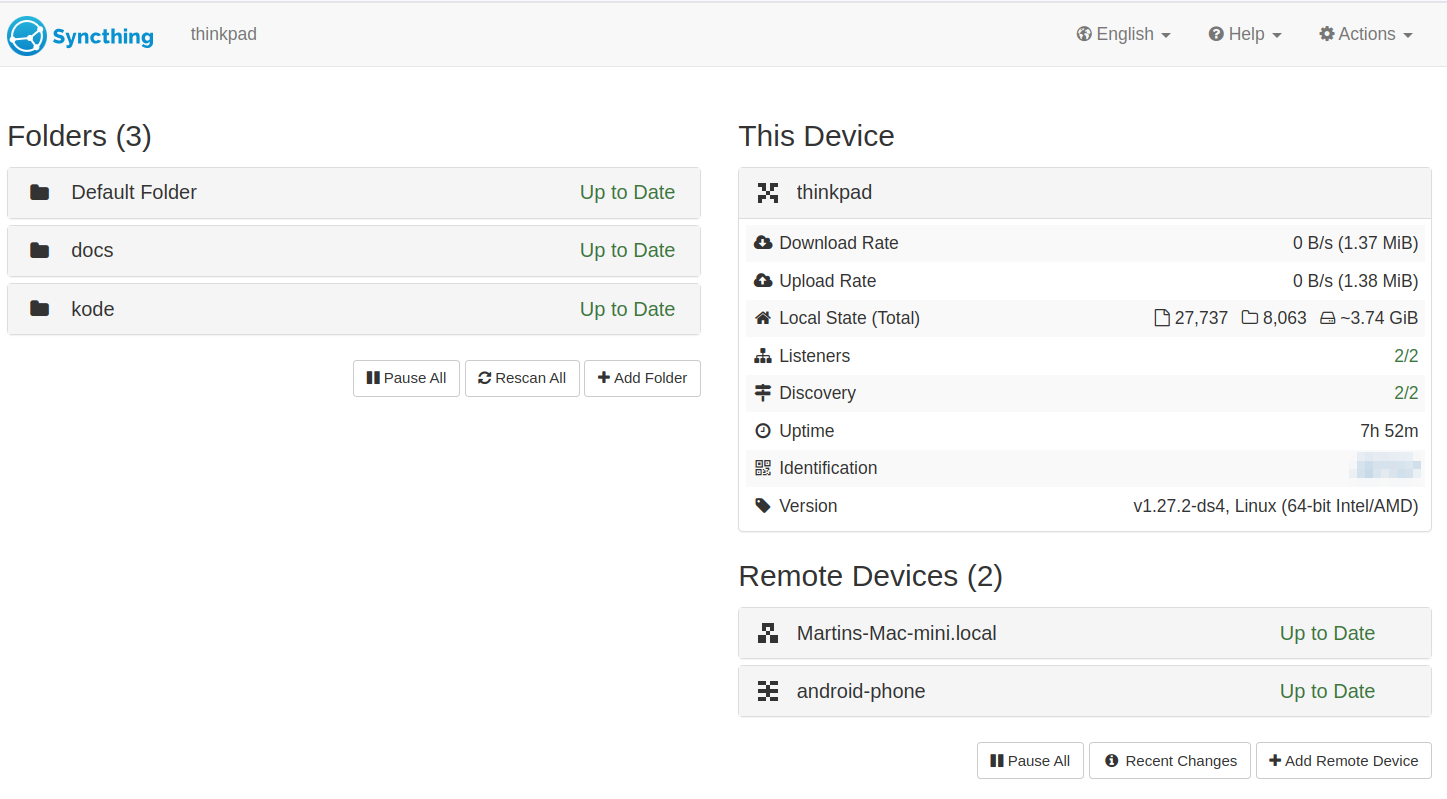Click the 27,737 files count
The image size is (1447, 799).
tap(1201, 318)
